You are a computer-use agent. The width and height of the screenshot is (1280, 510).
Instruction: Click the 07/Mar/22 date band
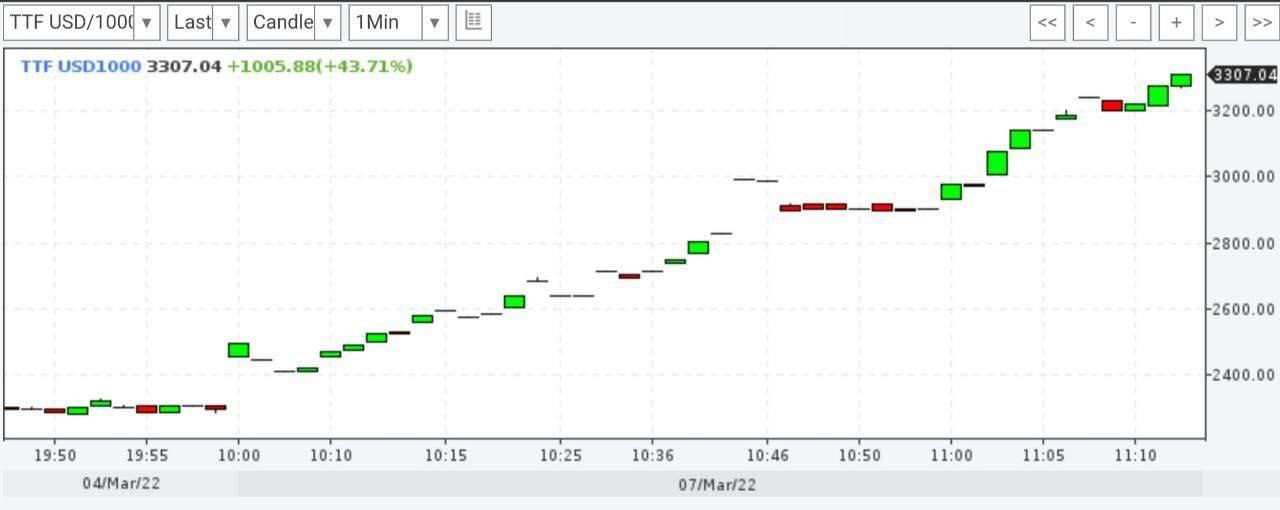click(x=721, y=484)
